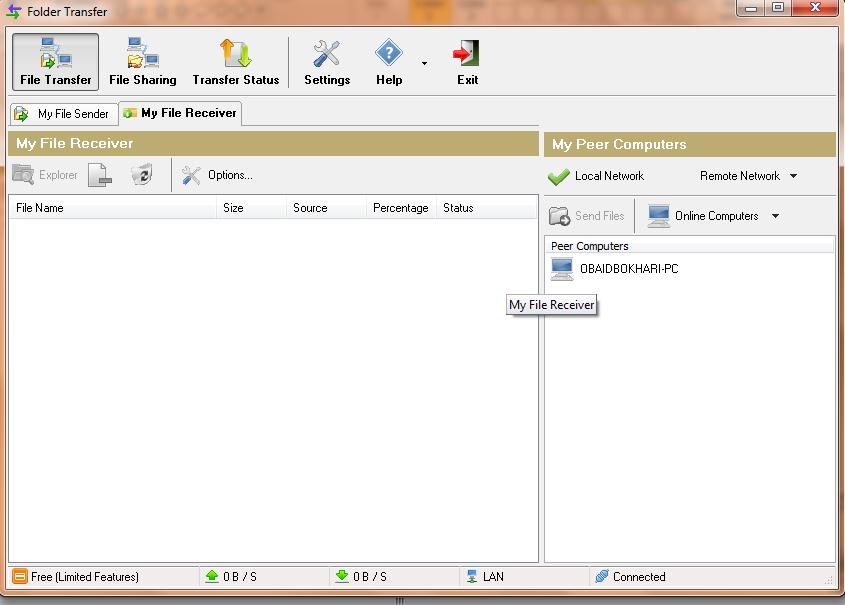This screenshot has width=845, height=605.
Task: Click the Peer Computers list header
Action: point(689,246)
